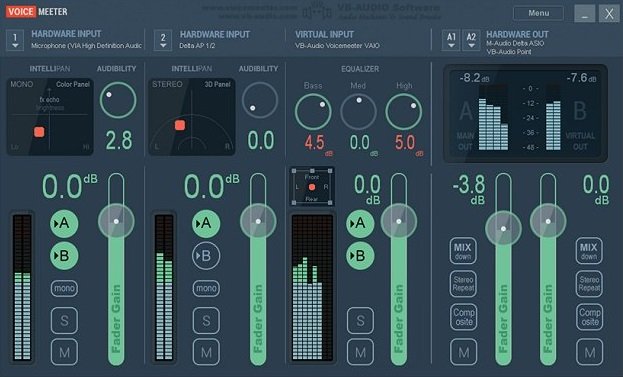The image size is (623, 377).
Task: Click the Virtual Input multichannel level meter
Action: click(312, 287)
